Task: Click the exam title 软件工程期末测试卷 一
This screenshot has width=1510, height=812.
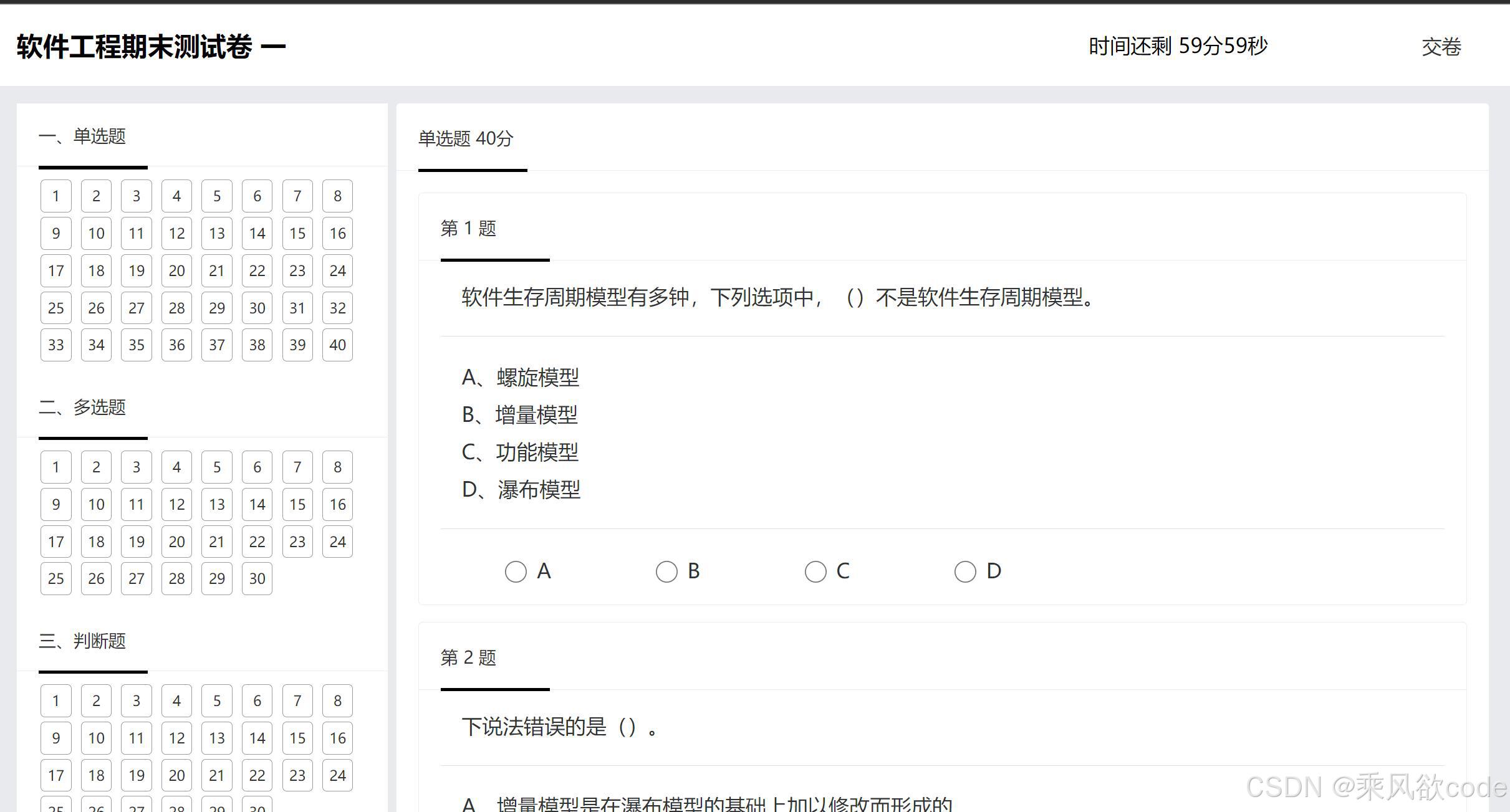Action: (x=150, y=45)
